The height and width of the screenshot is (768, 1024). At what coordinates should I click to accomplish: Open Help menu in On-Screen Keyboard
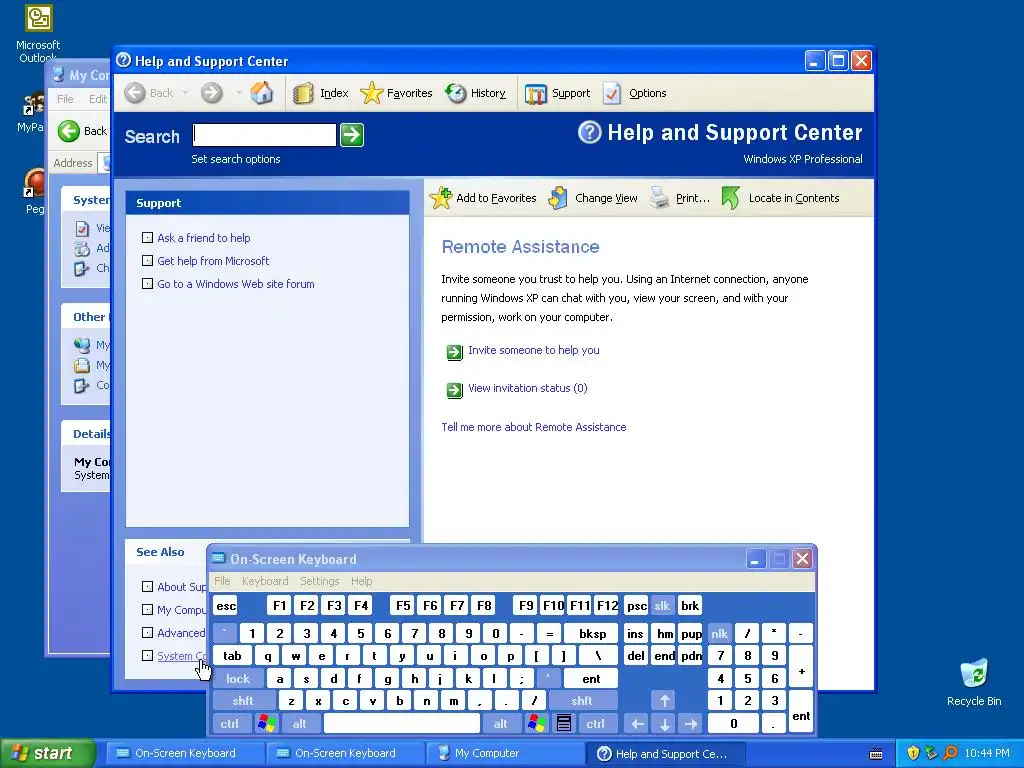click(x=361, y=581)
